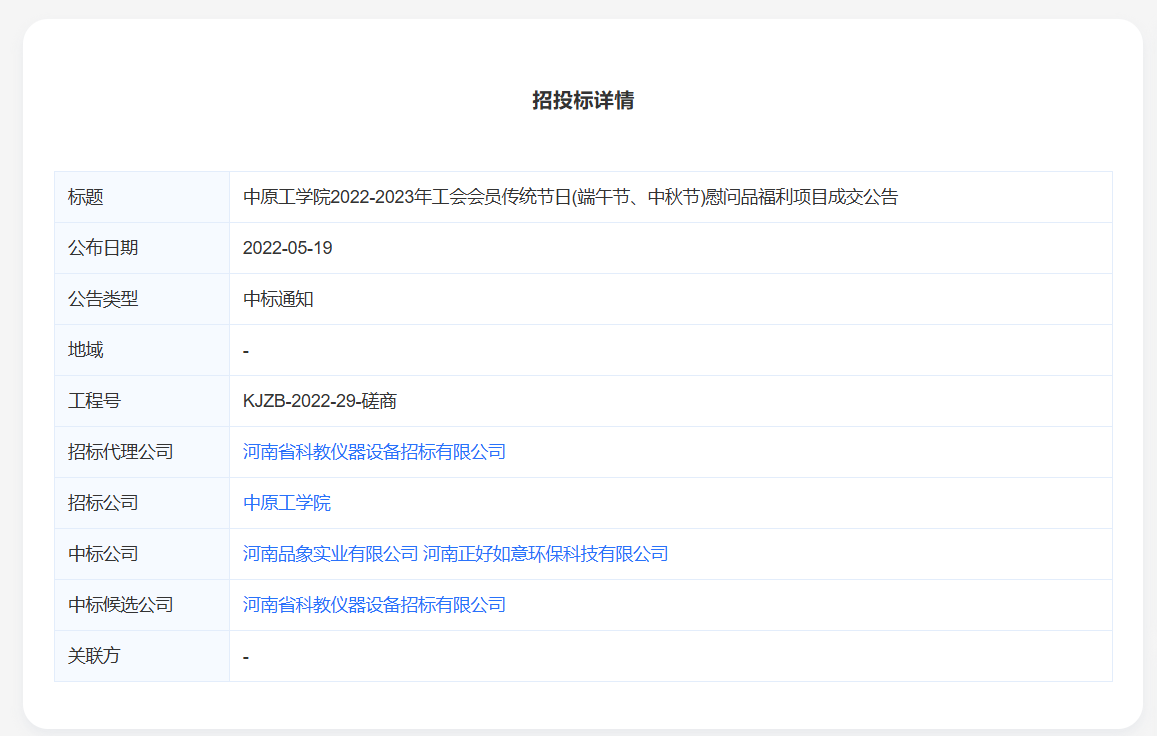Open the 中原工学院 company link
The height and width of the screenshot is (736, 1157).
click(x=287, y=503)
